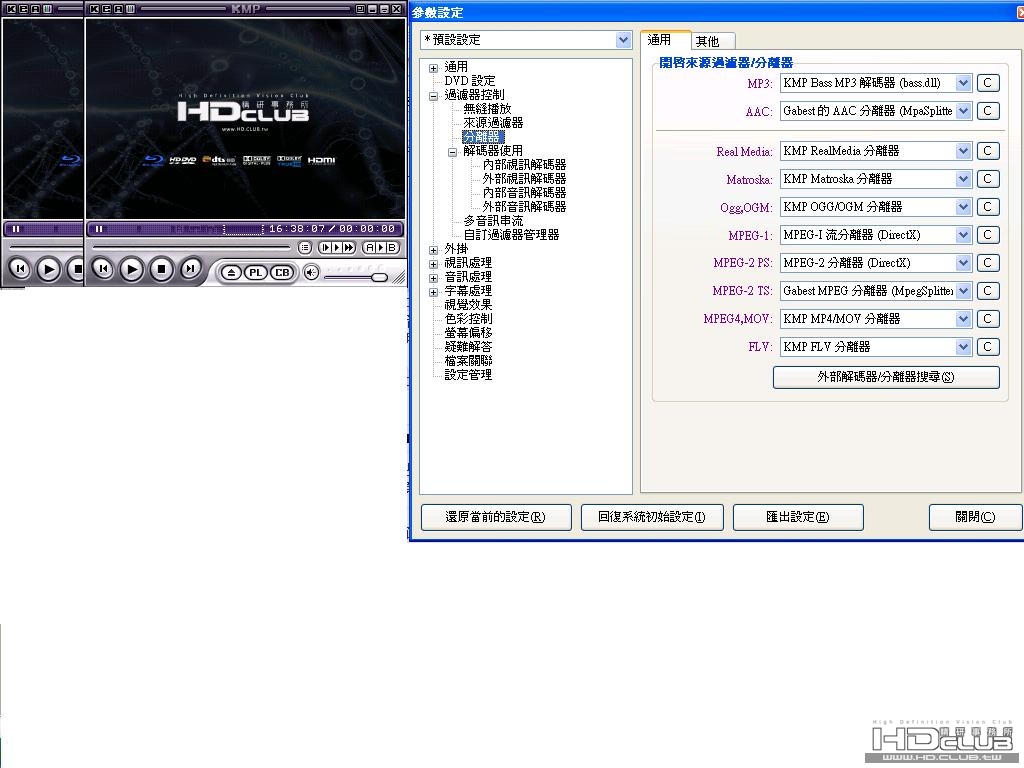
Task: Open the Real Media splitter dropdown
Action: click(x=963, y=151)
